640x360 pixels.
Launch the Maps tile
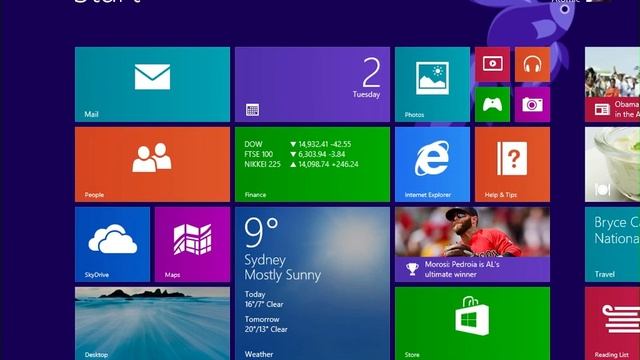click(x=192, y=244)
